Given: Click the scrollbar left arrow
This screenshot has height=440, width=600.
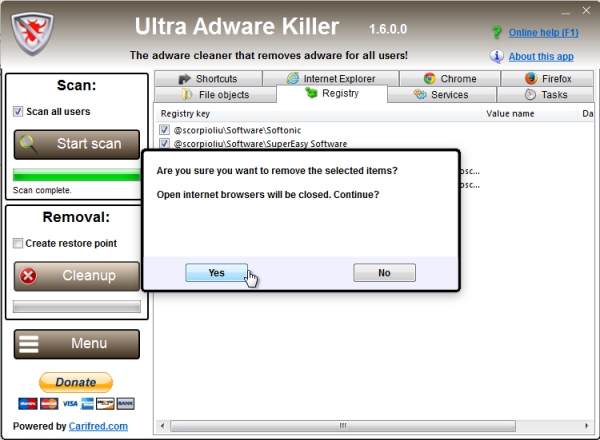Looking at the screenshot, I should coord(162,426).
